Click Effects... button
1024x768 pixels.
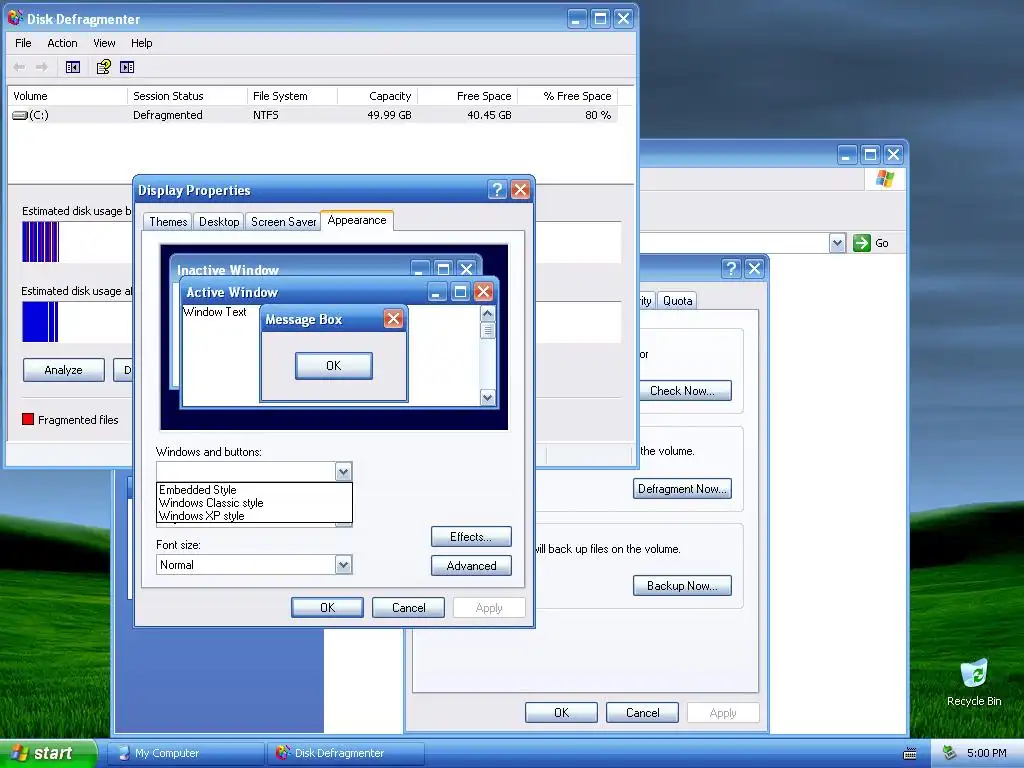pos(471,537)
